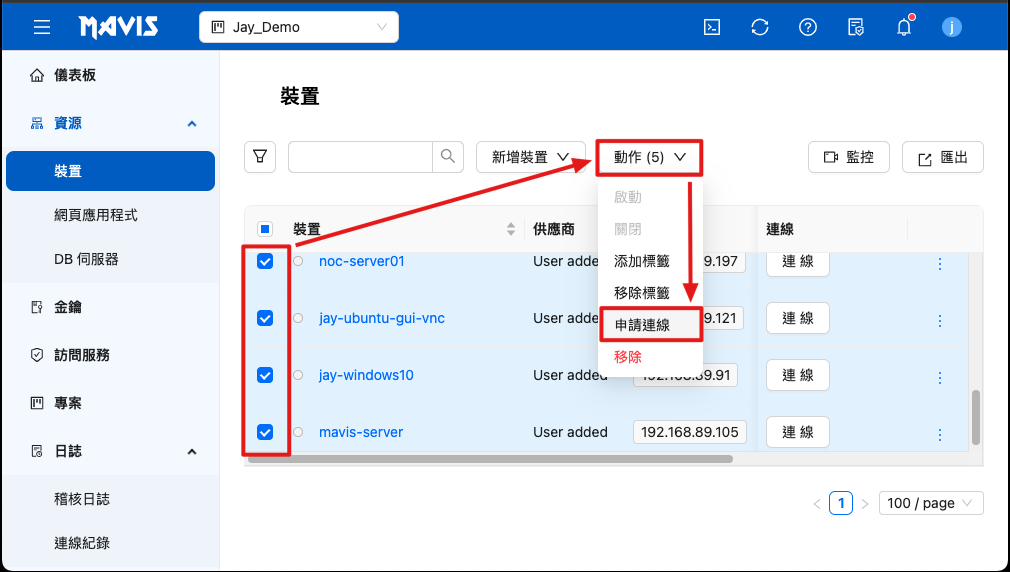
Task: Click the device search input field
Action: (x=360, y=157)
